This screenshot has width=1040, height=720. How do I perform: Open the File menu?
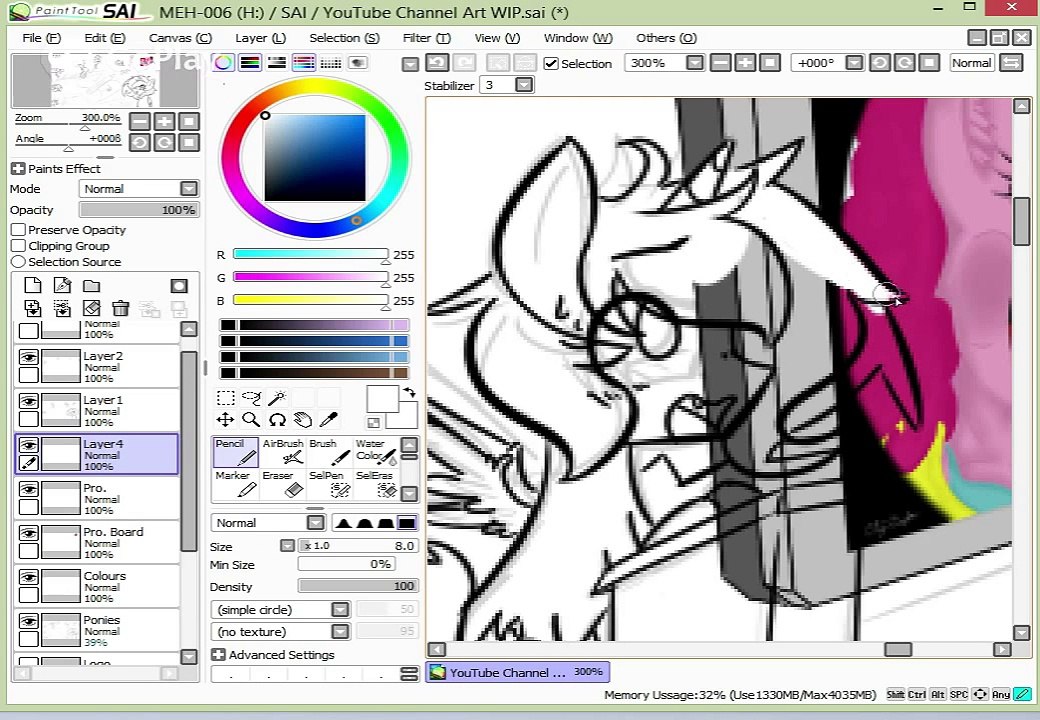[x=41, y=38]
